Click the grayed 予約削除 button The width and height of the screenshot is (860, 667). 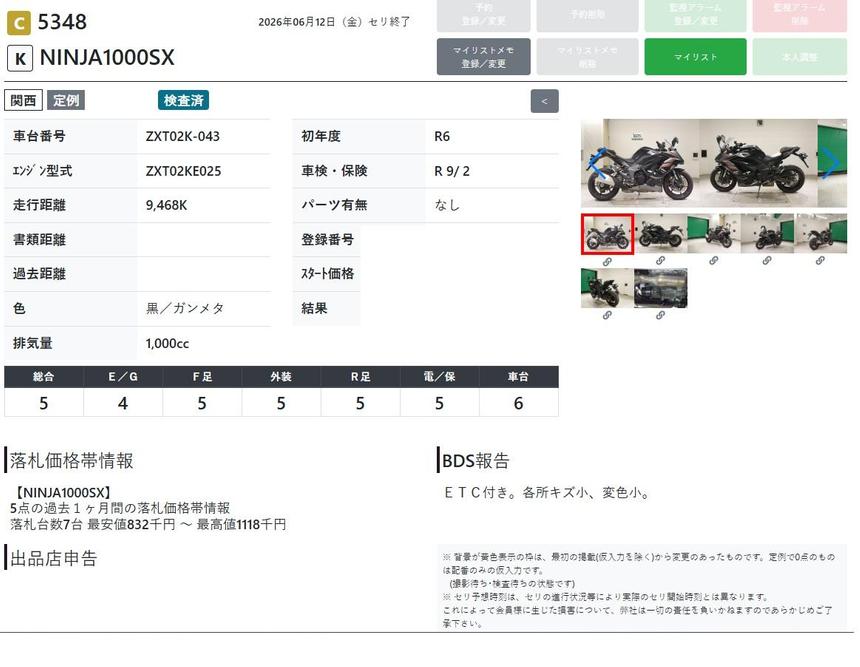(x=587, y=15)
